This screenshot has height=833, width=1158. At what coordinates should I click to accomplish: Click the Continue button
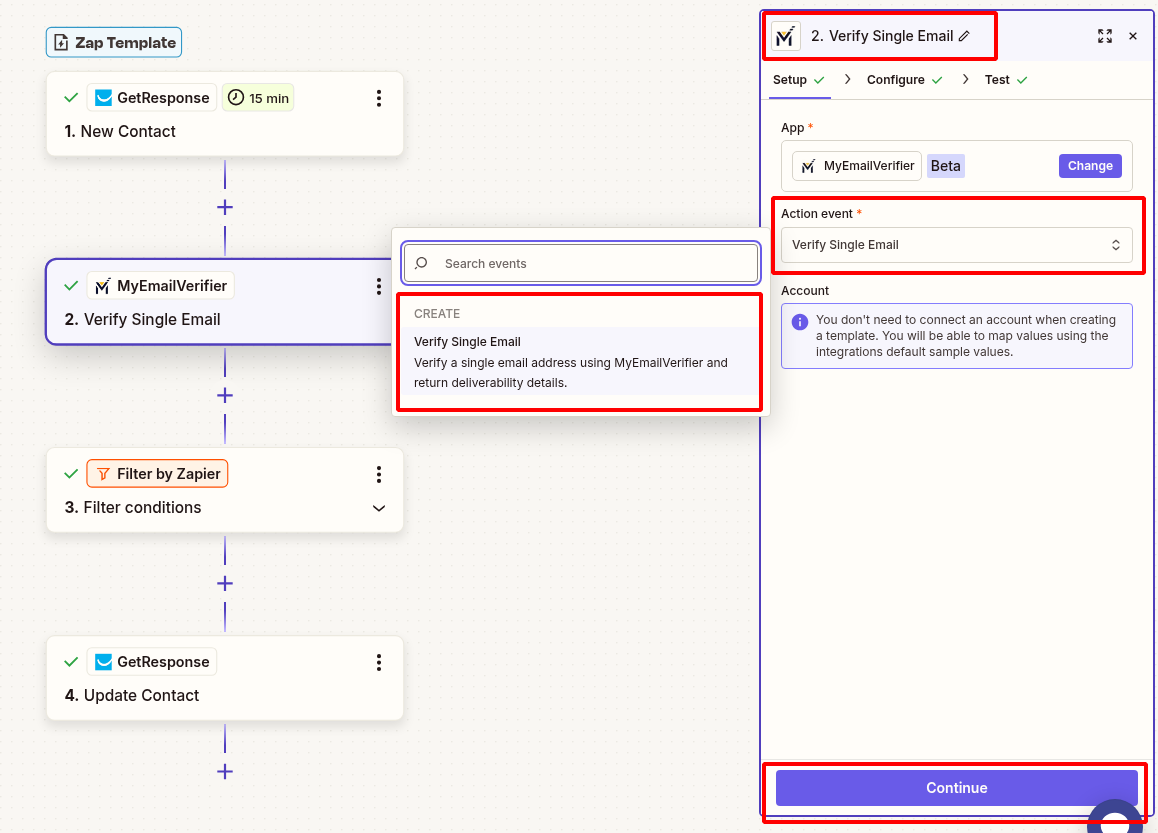[x=955, y=787]
